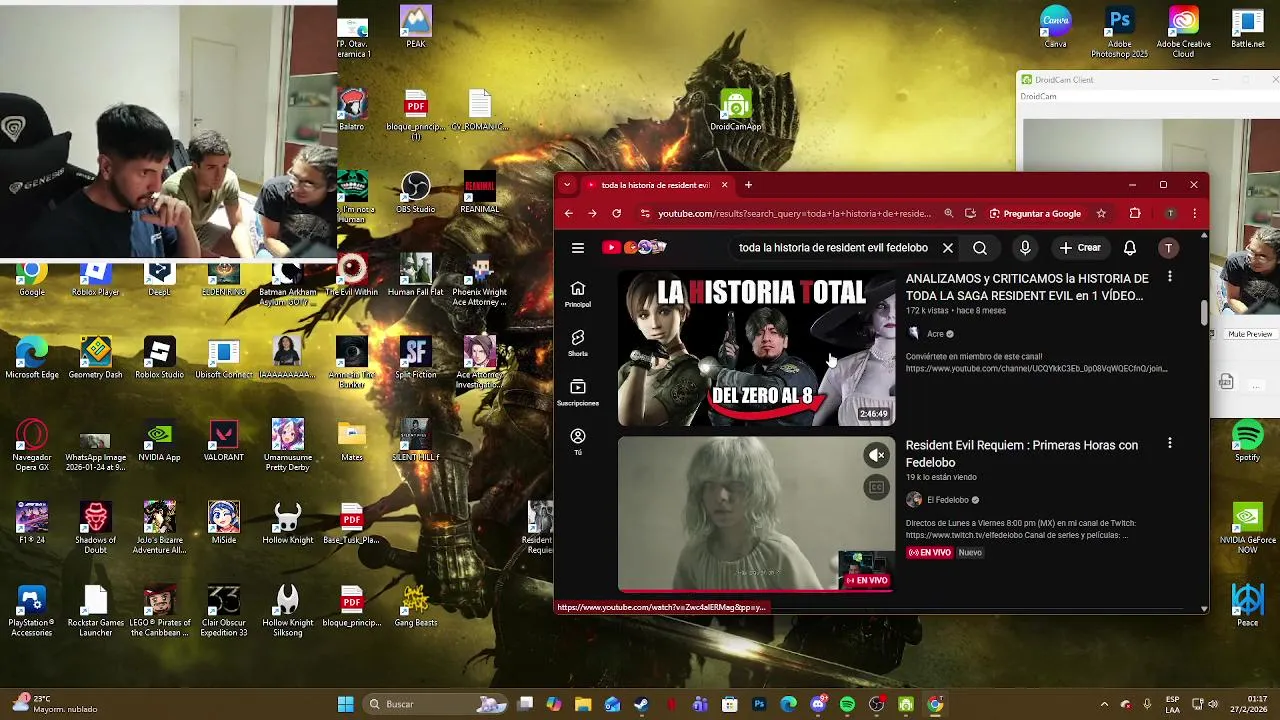Image resolution: width=1280 pixels, height=720 pixels.
Task: Click the browser back arrow
Action: point(569,213)
